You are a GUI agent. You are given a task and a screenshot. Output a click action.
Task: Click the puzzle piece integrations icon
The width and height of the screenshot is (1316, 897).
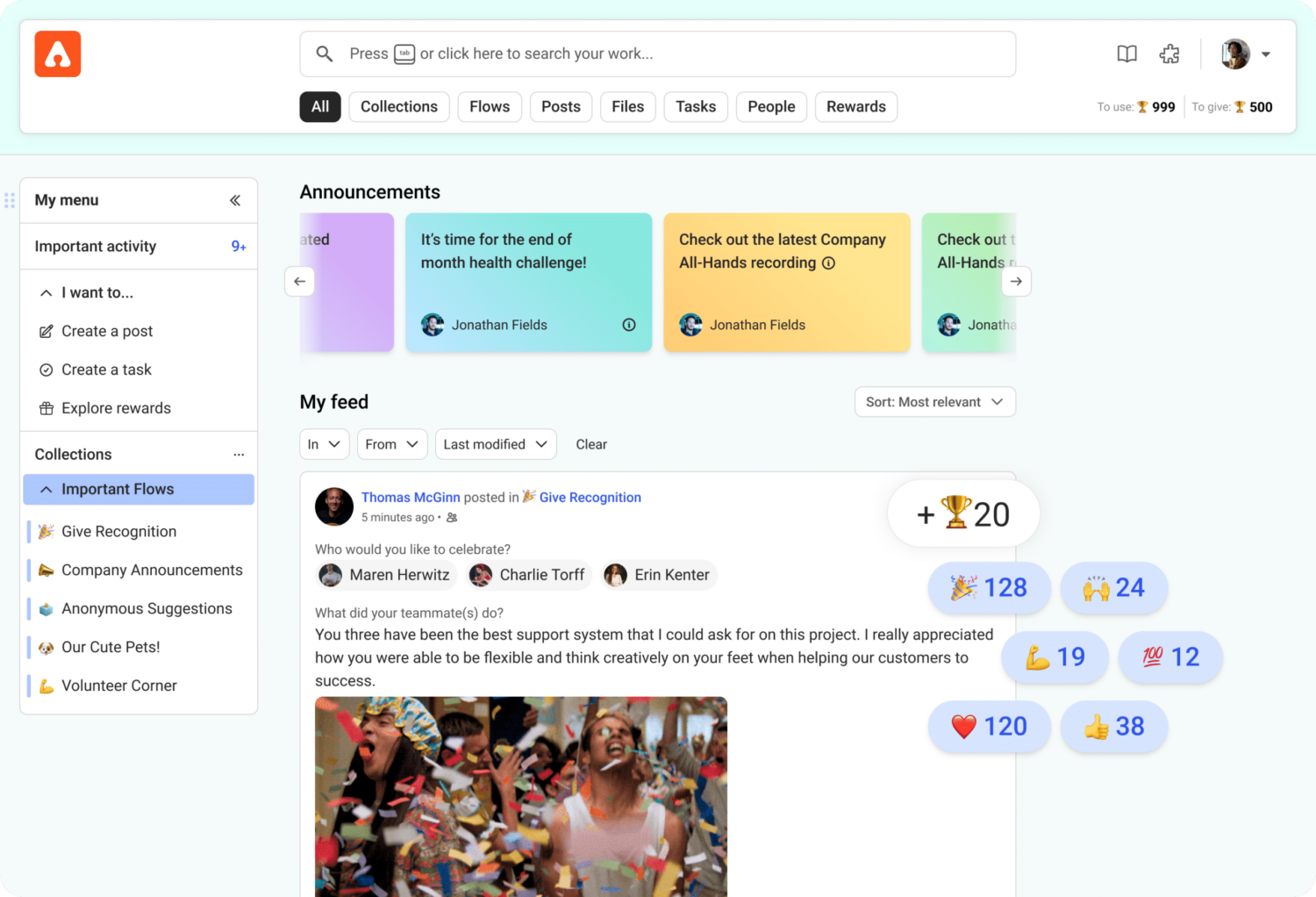(1169, 54)
